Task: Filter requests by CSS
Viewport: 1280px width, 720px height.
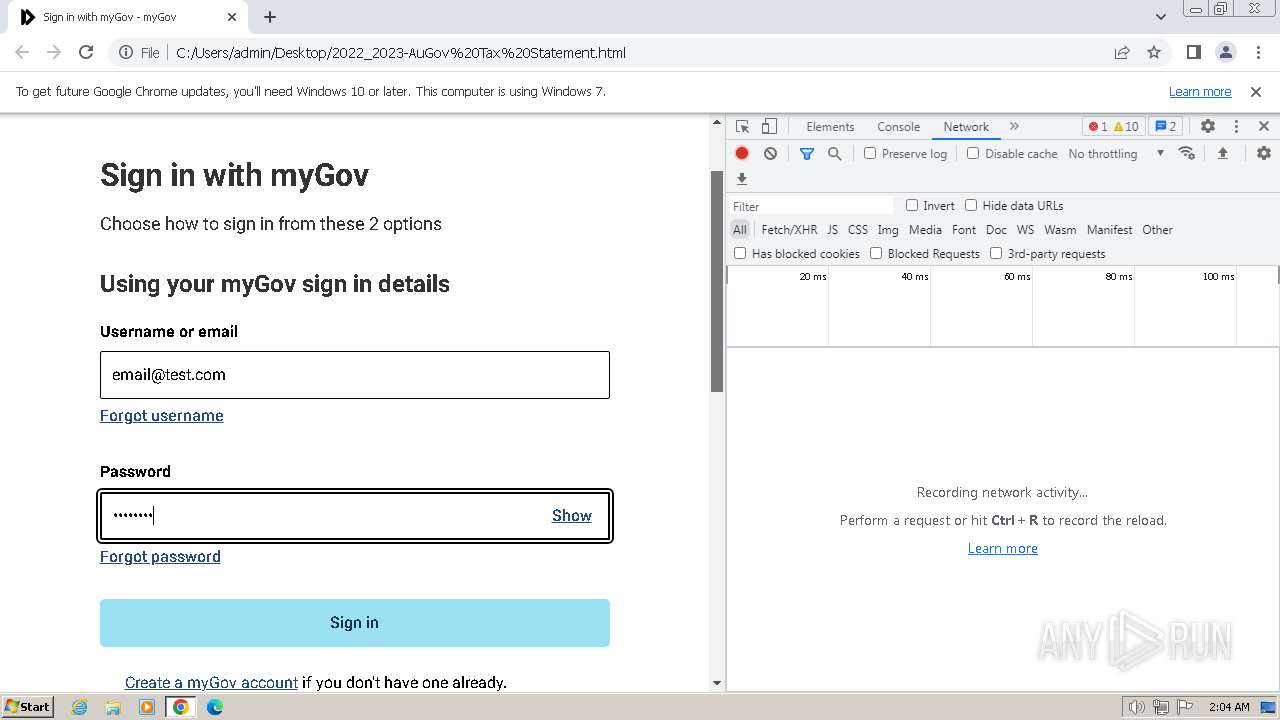Action: (x=858, y=230)
